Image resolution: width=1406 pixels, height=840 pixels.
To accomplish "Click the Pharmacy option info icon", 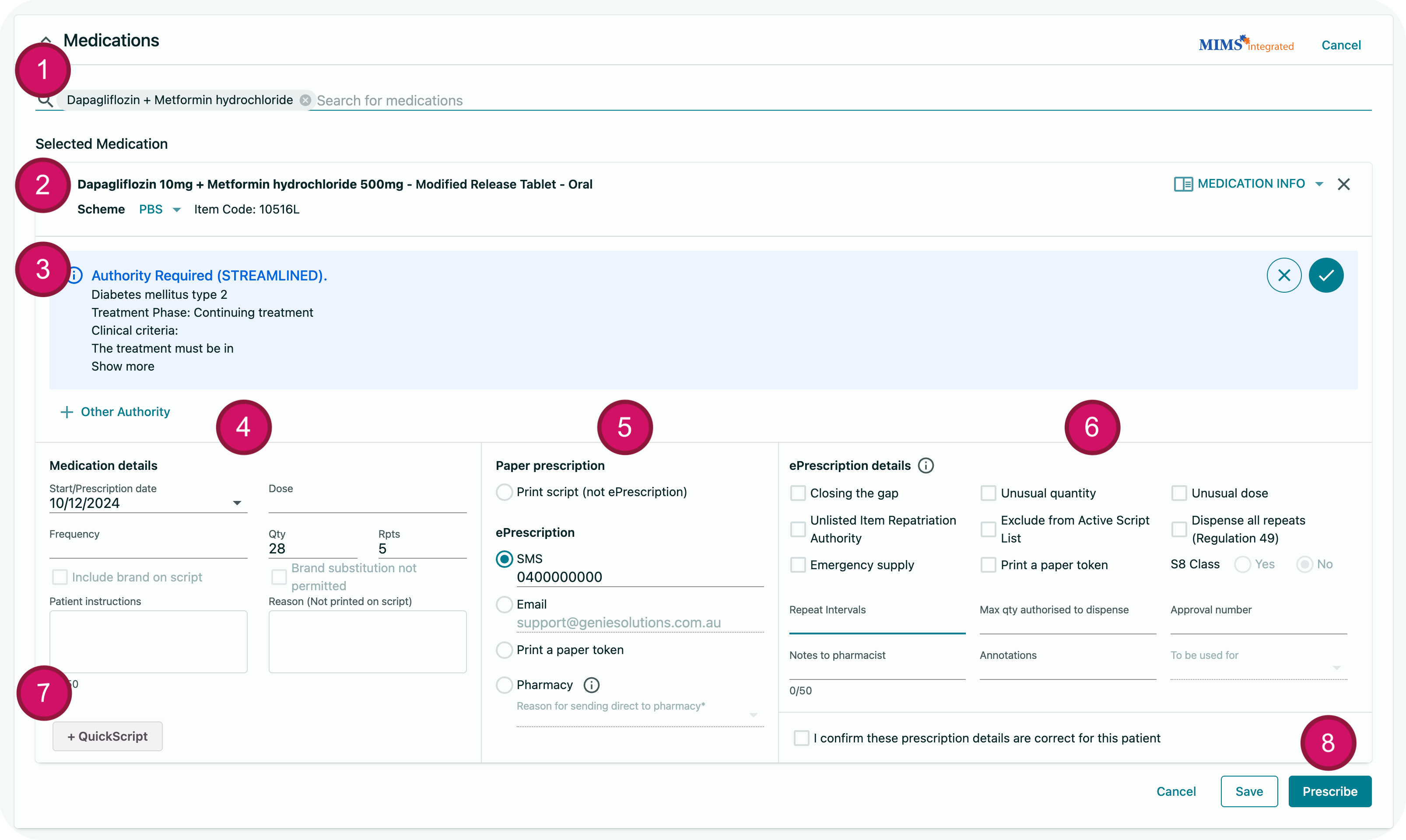I will point(592,685).
